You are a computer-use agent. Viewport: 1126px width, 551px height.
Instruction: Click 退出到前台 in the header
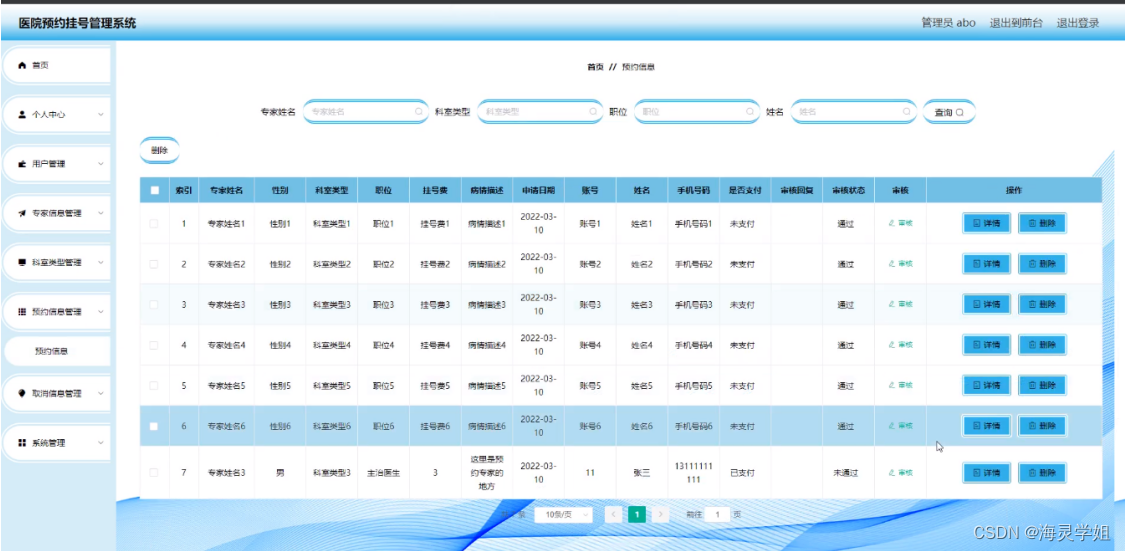click(1016, 23)
